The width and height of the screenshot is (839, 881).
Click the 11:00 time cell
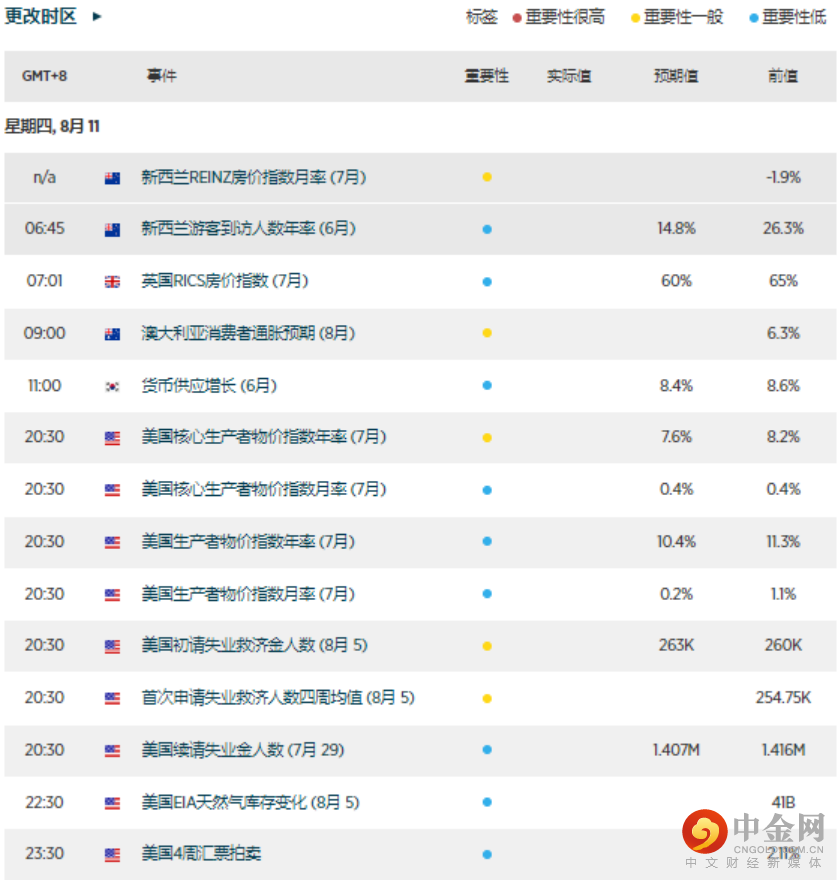click(x=44, y=385)
